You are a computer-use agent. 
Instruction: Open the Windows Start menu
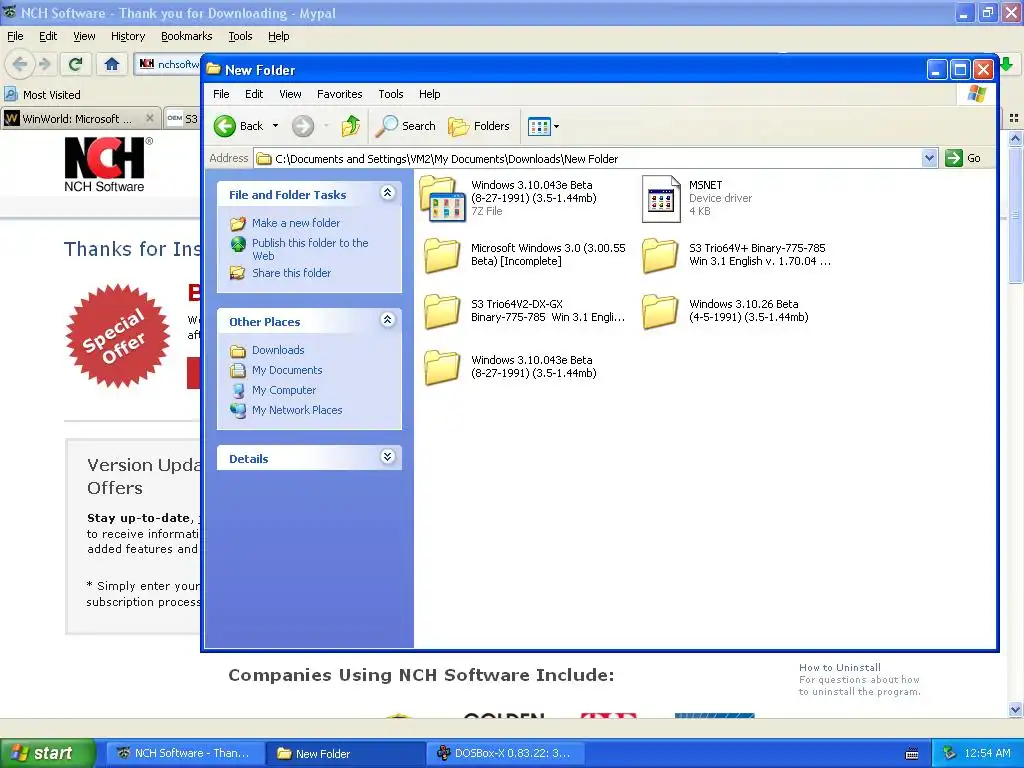(48, 753)
